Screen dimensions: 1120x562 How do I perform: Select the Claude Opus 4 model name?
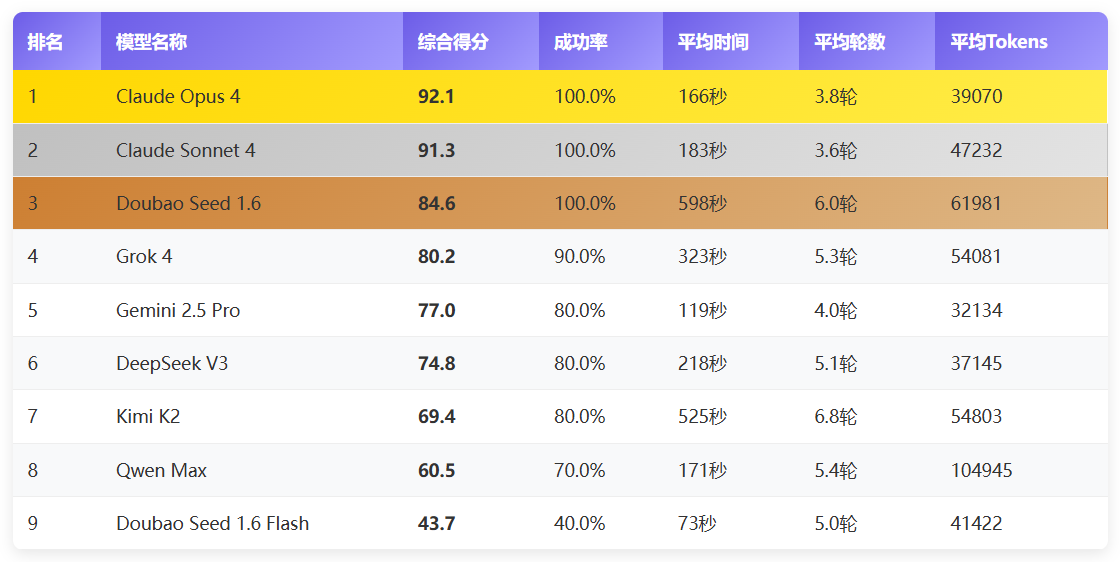pyautogui.click(x=179, y=96)
